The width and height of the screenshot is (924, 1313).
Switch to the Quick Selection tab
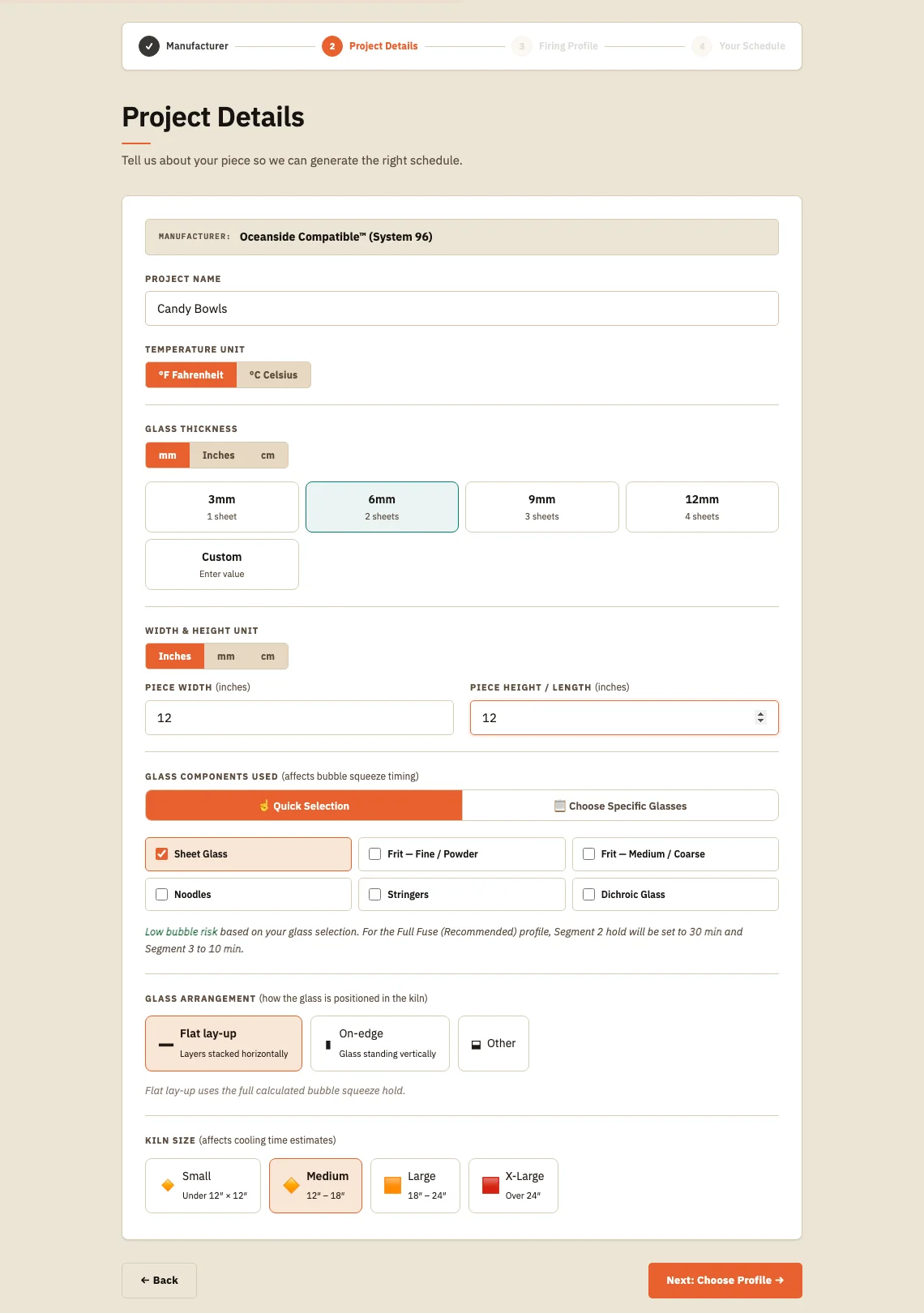(x=304, y=806)
